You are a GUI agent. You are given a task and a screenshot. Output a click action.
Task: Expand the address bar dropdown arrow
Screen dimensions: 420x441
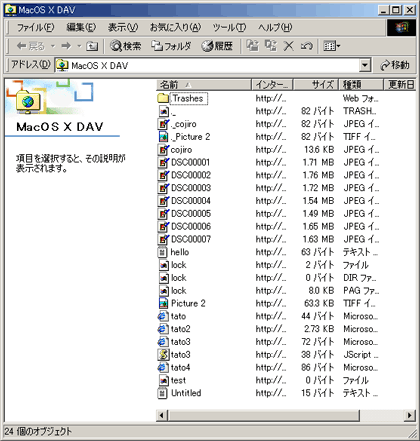tap(365, 65)
